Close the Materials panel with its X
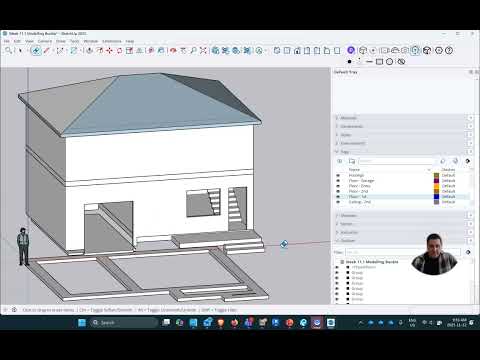 click(x=470, y=118)
